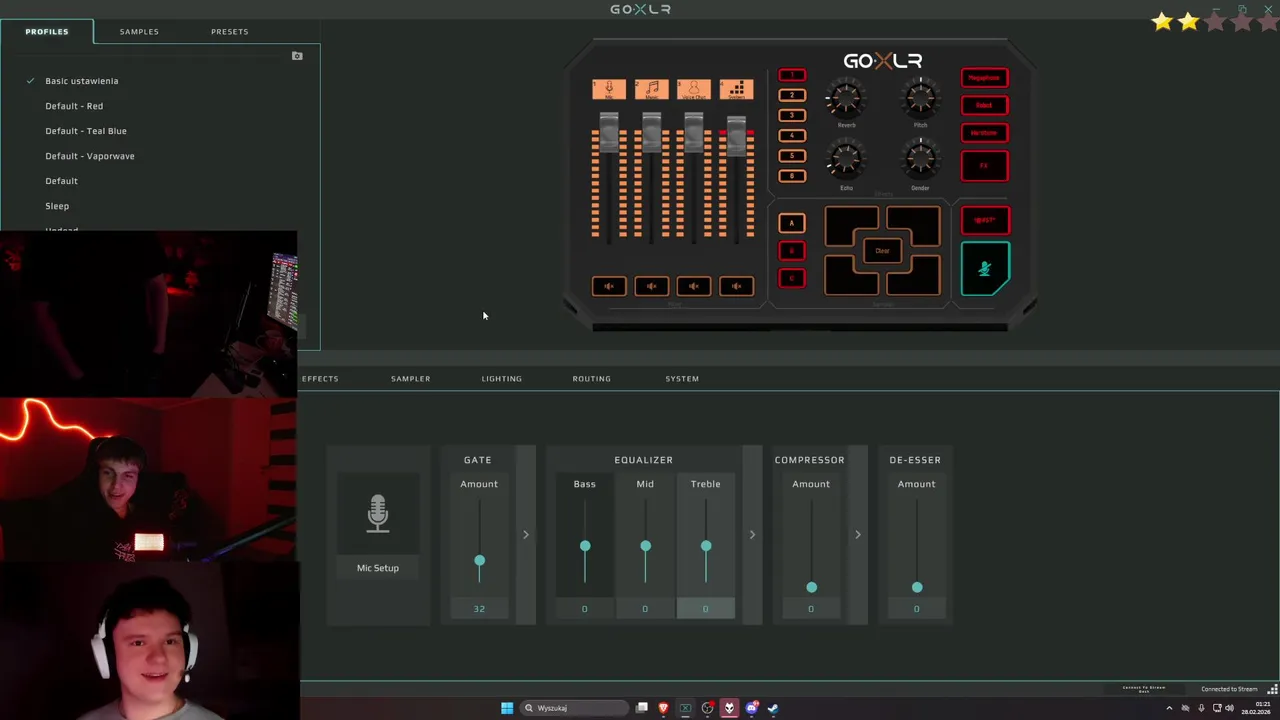Select effects preset button 6
This screenshot has width=1280, height=720.
[792, 176]
